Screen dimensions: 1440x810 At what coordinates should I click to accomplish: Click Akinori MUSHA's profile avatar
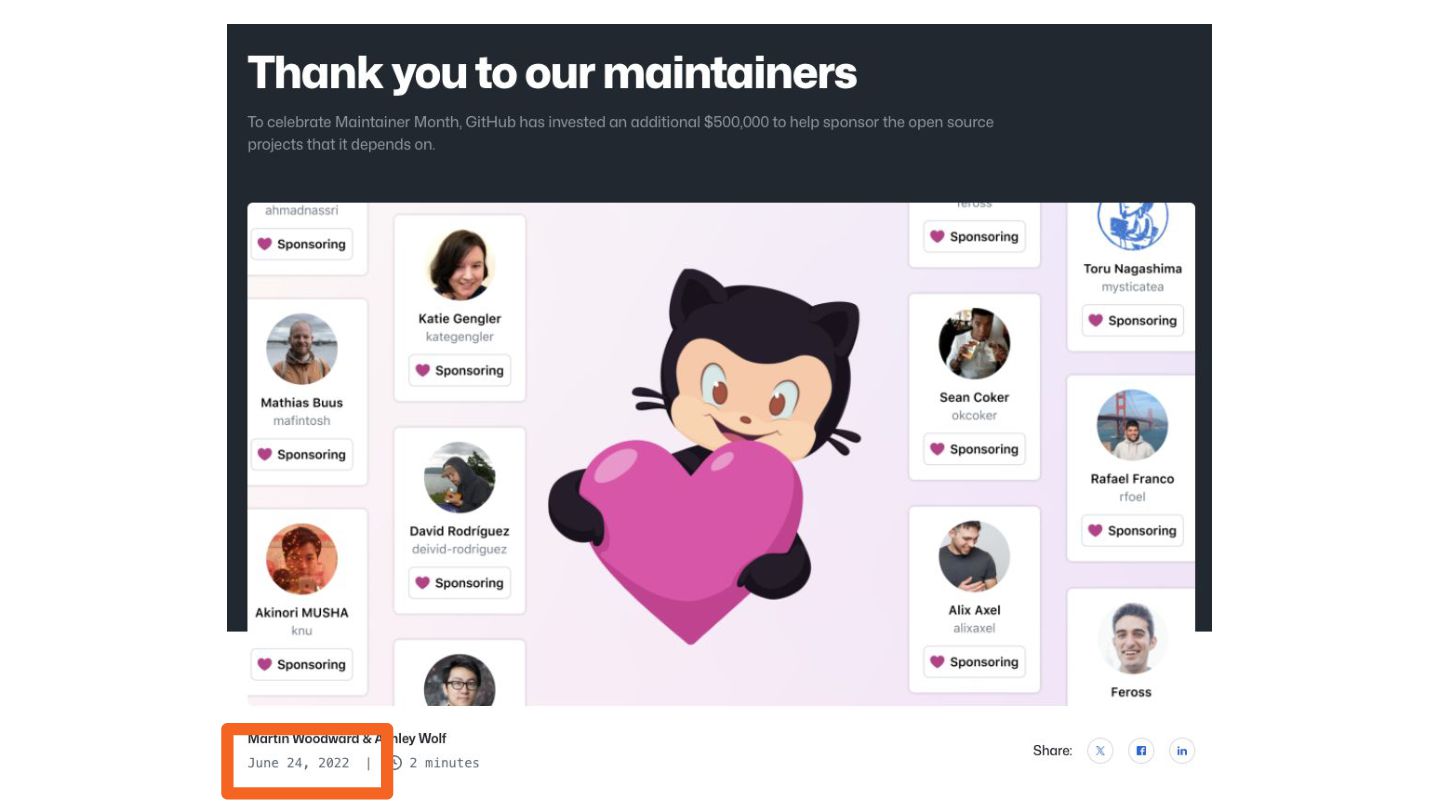click(302, 559)
